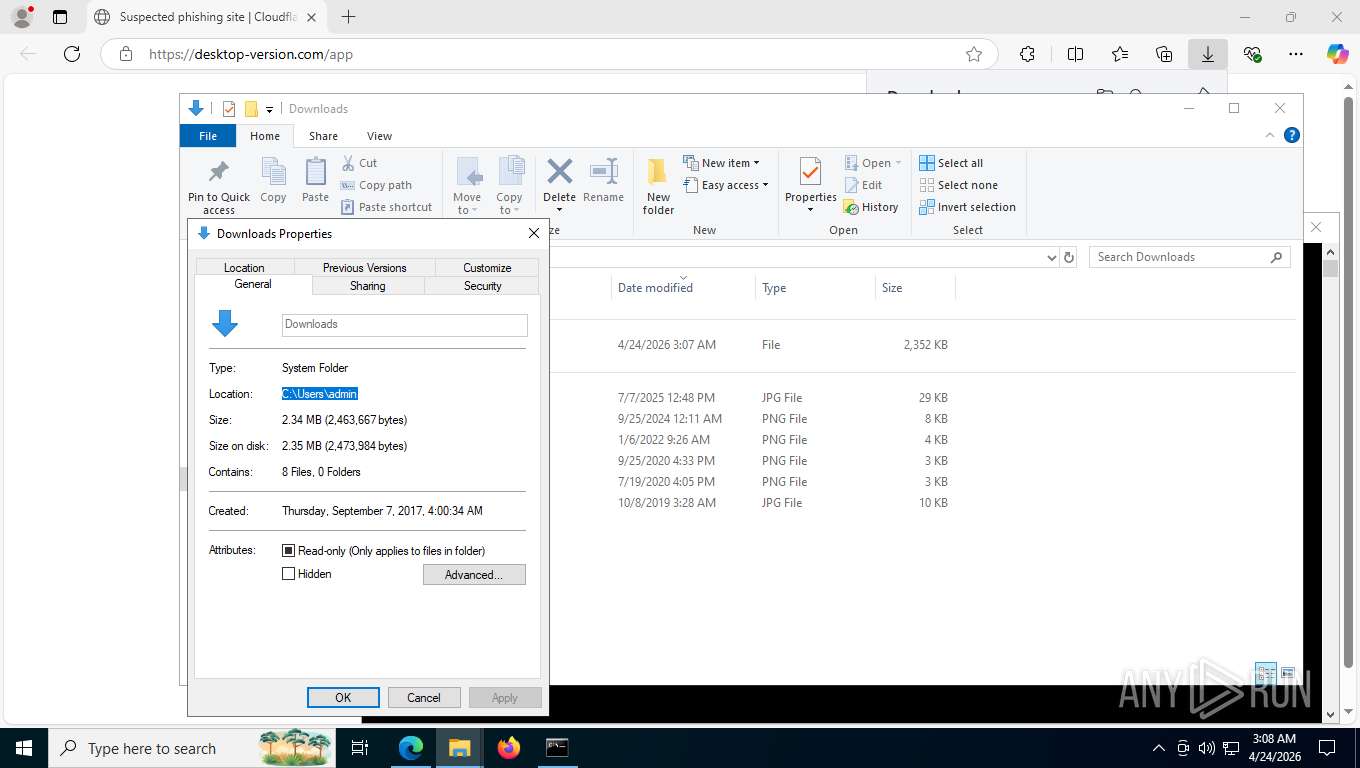Image resolution: width=1360 pixels, height=768 pixels.
Task: Open the Easy access dropdown
Action: [726, 185]
